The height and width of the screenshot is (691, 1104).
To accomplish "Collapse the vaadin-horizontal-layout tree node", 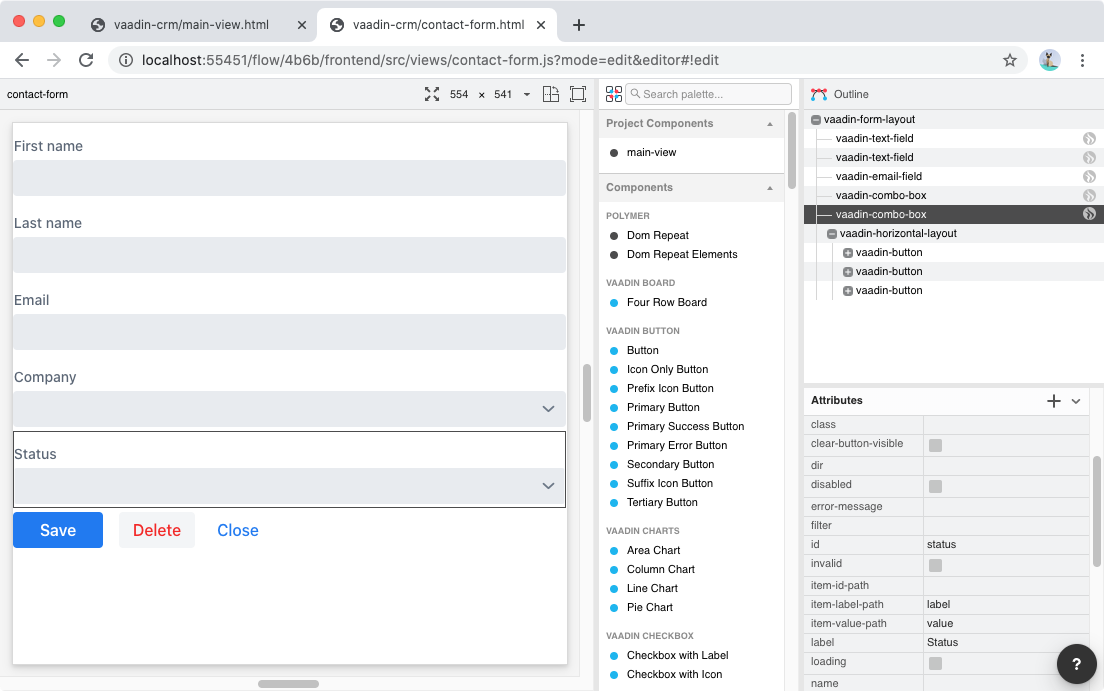I will [831, 233].
